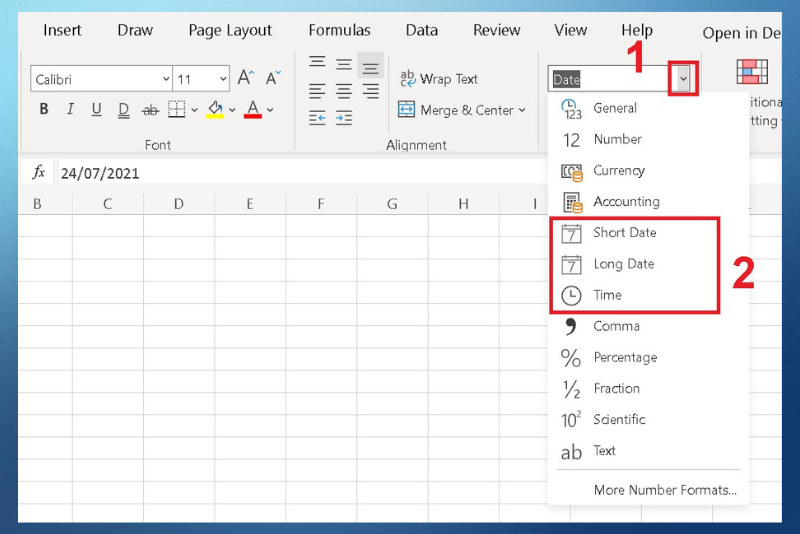Viewport: 800px width, 534px height.
Task: Click the formula bar showing 24/07/2021
Action: click(301, 173)
